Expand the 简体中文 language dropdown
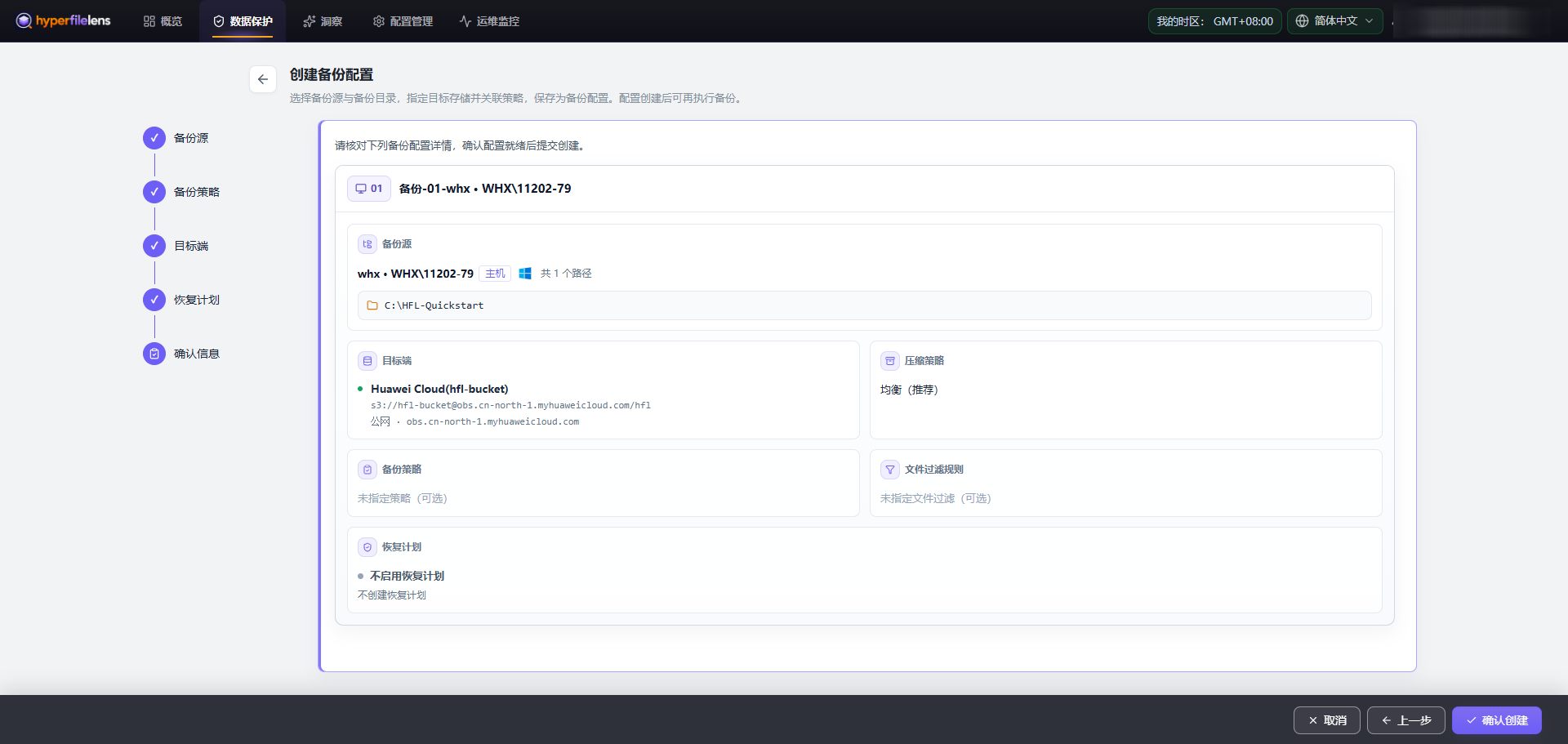This screenshot has height=744, width=1568. [x=1334, y=21]
